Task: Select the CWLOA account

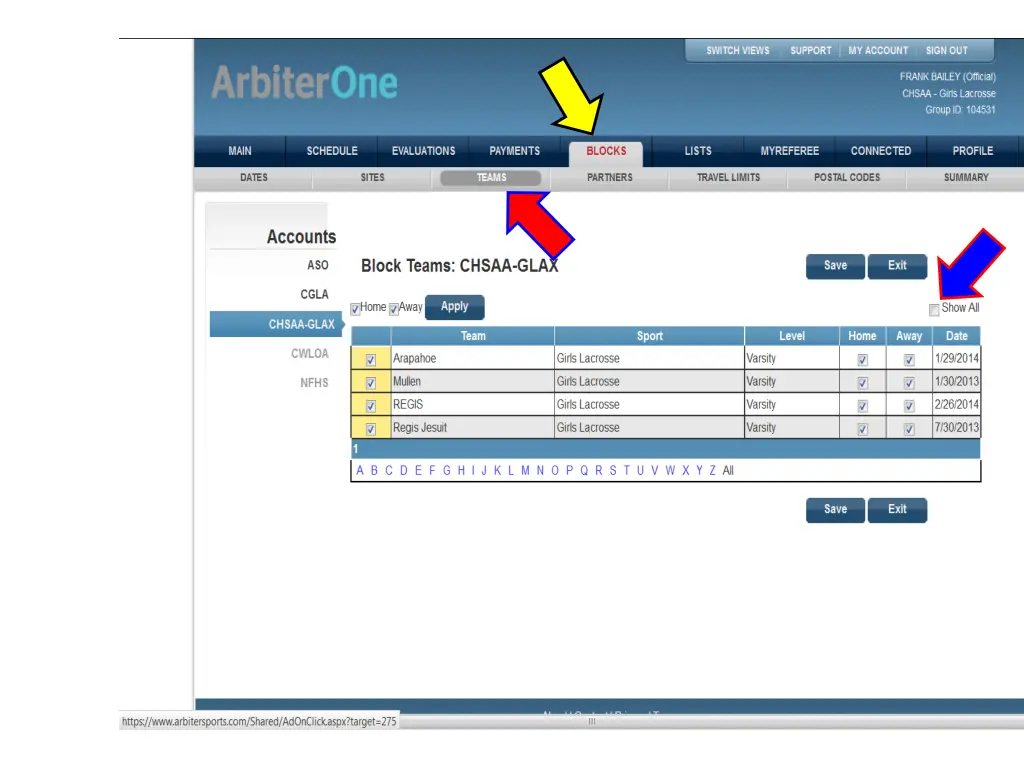Action: 310,353
